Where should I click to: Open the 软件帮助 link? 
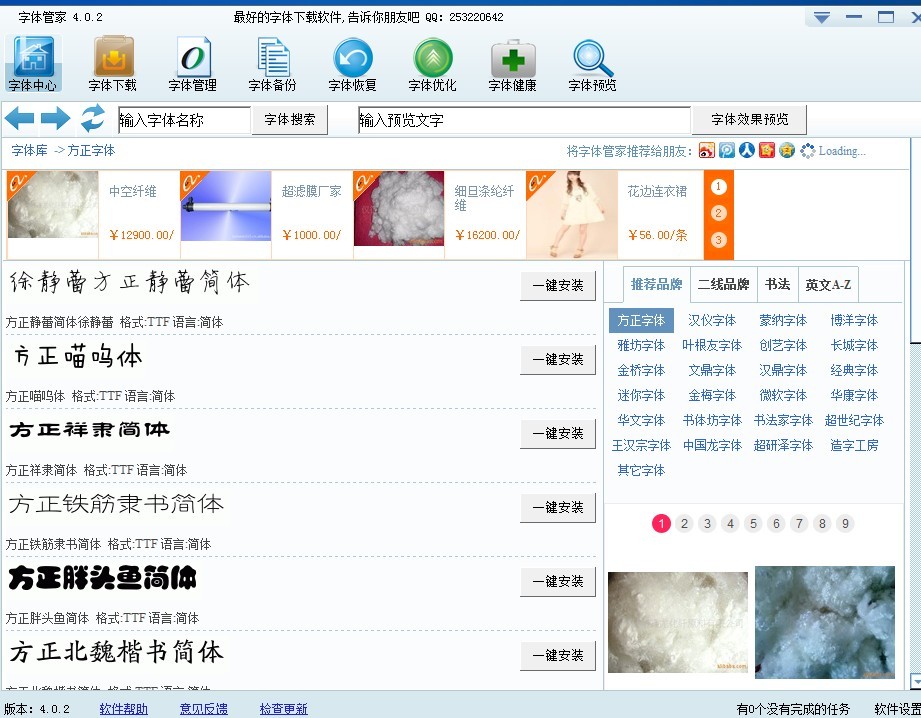(123, 709)
